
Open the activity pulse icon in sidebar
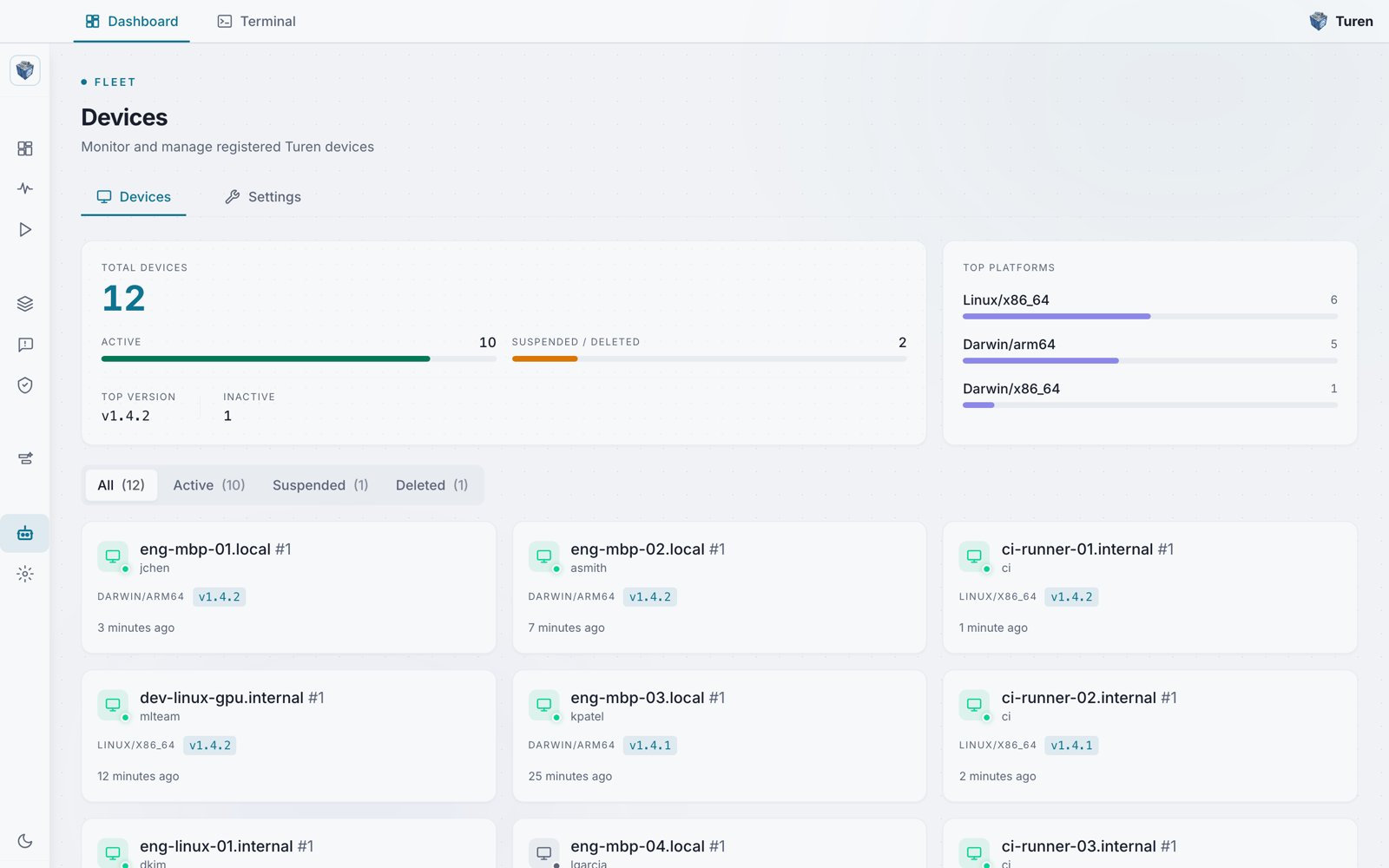coord(25,188)
